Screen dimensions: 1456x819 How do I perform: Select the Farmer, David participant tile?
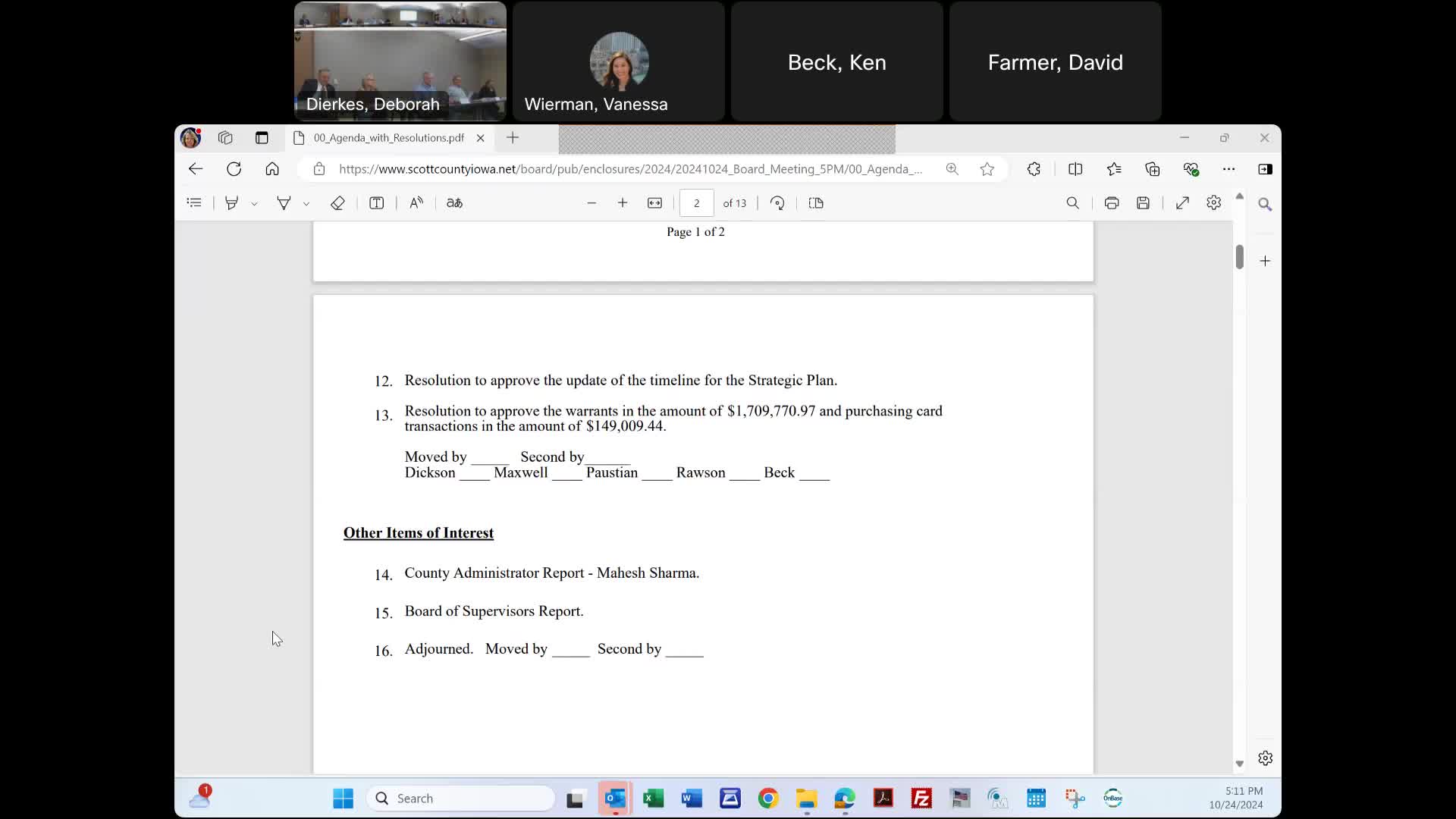pyautogui.click(x=1056, y=61)
